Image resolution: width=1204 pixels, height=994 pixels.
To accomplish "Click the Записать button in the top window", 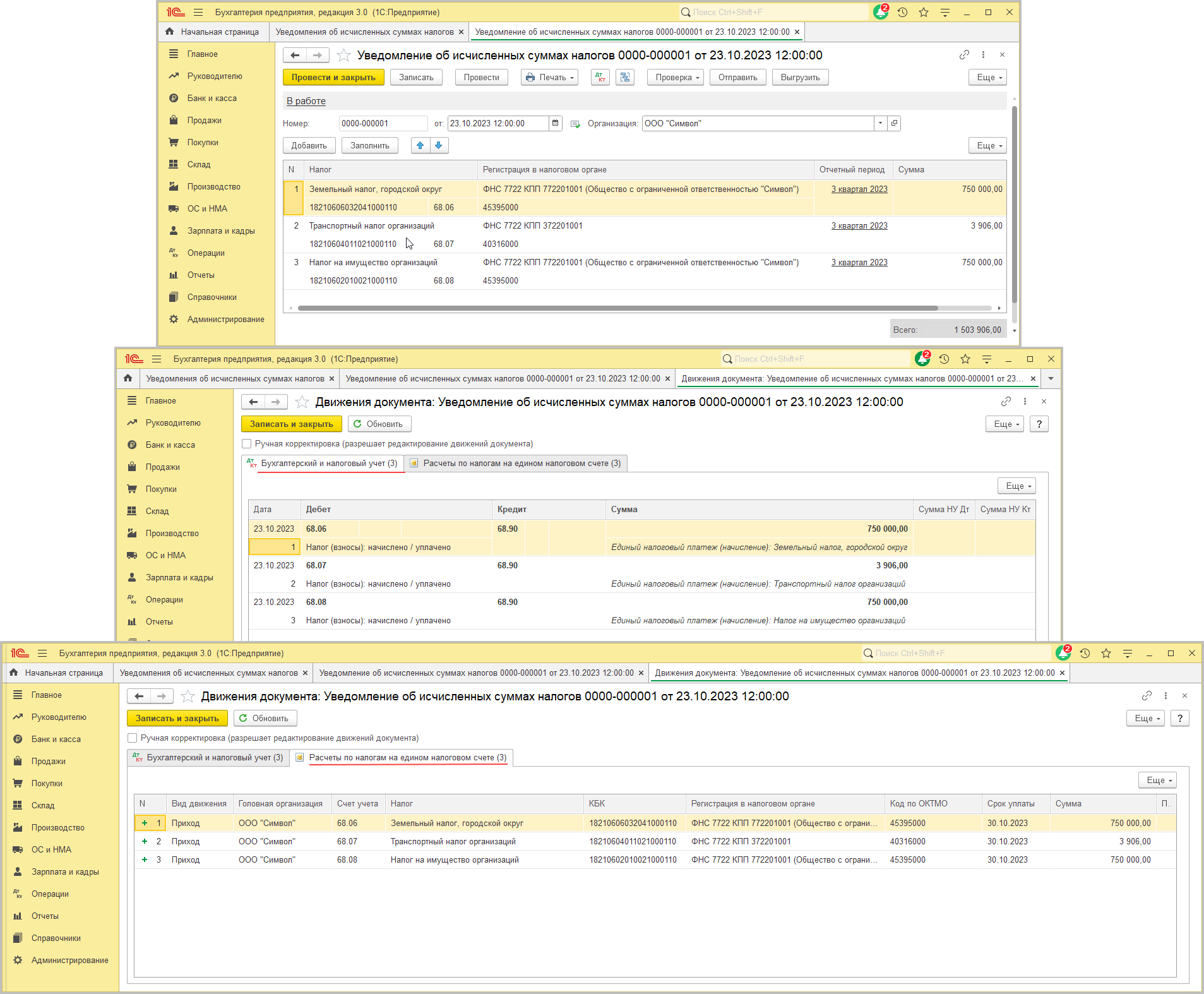I will coord(417,78).
